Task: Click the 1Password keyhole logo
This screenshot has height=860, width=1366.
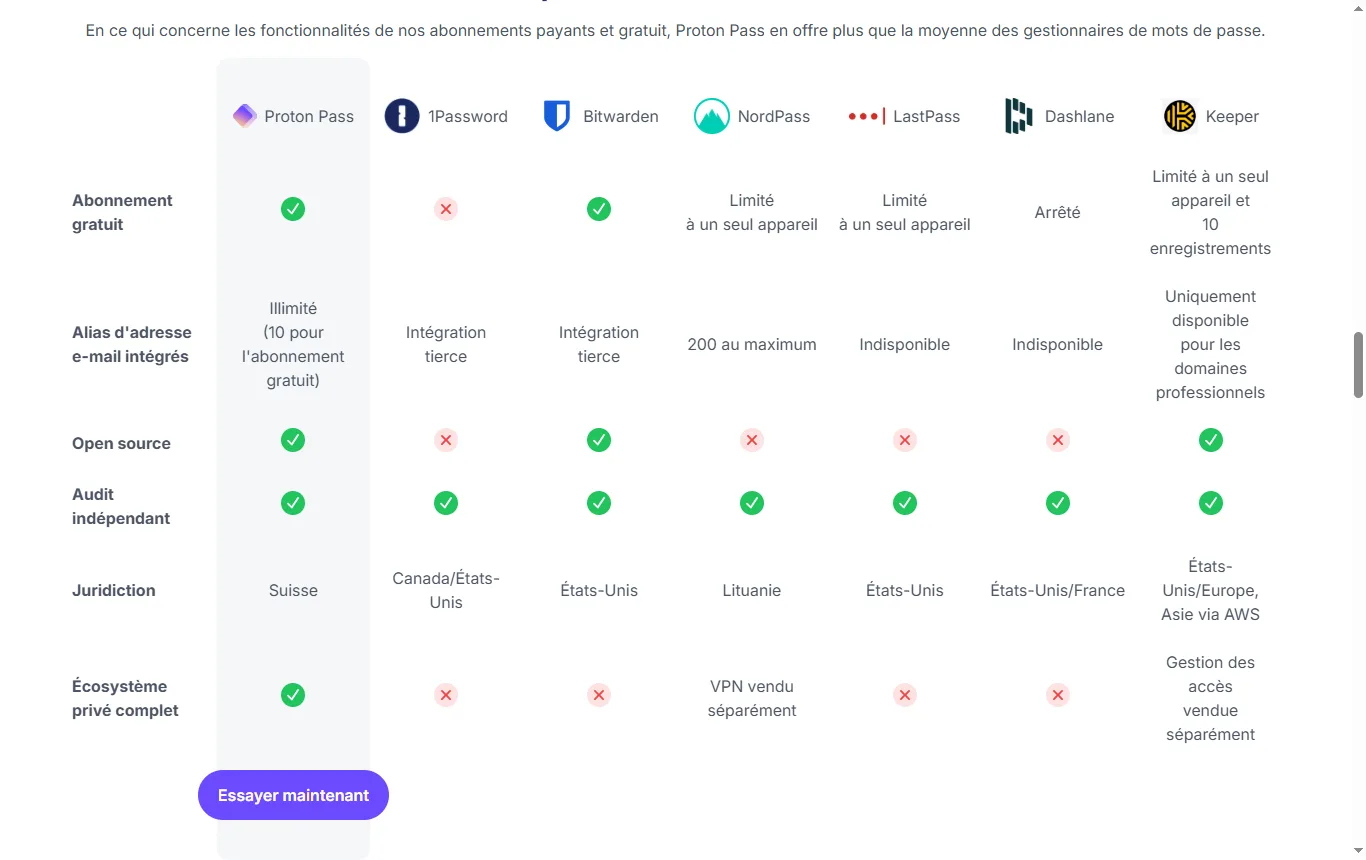Action: tap(402, 116)
